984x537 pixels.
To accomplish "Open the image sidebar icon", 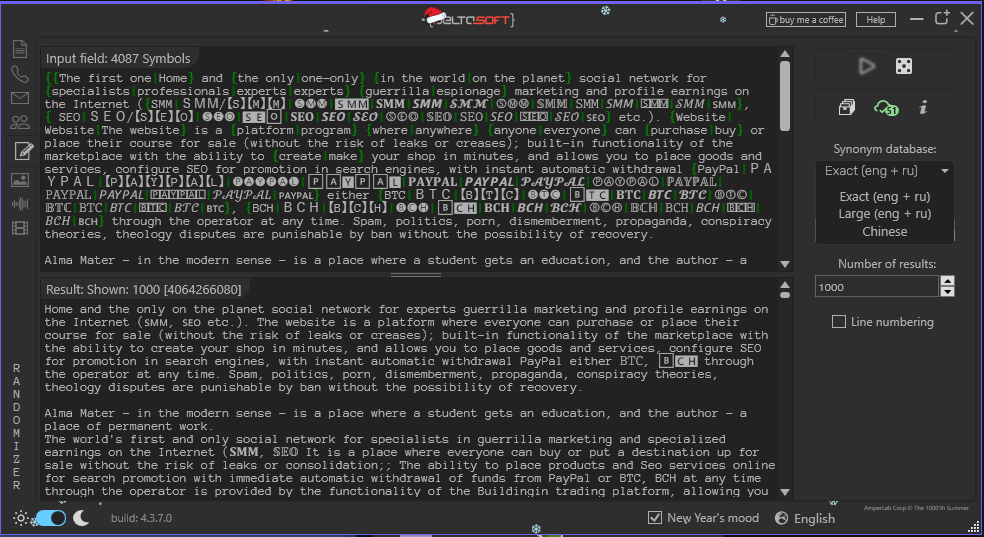I will tap(20, 181).
